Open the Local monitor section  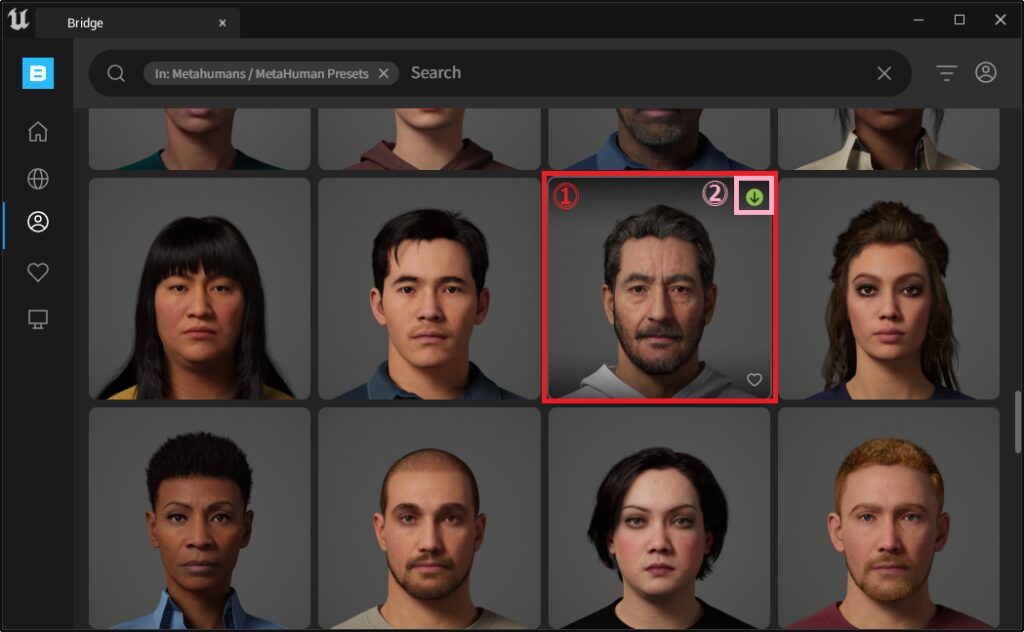point(38,319)
